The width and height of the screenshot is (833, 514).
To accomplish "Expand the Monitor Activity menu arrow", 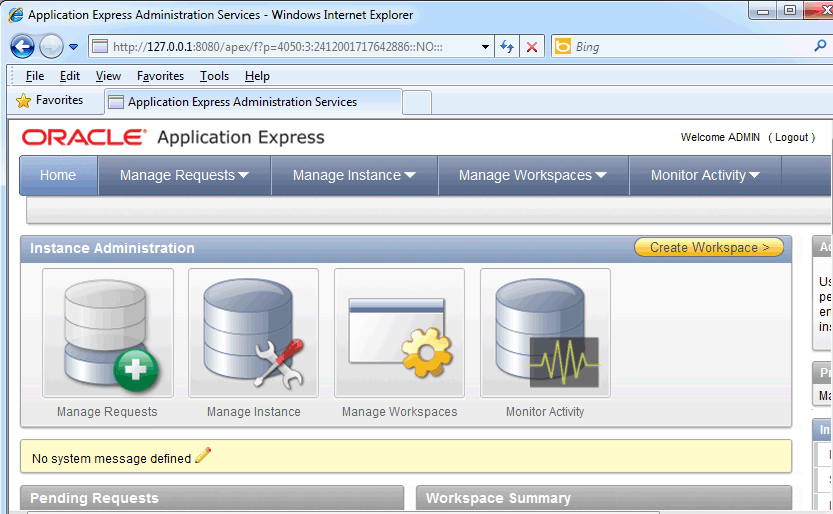I will tap(754, 175).
